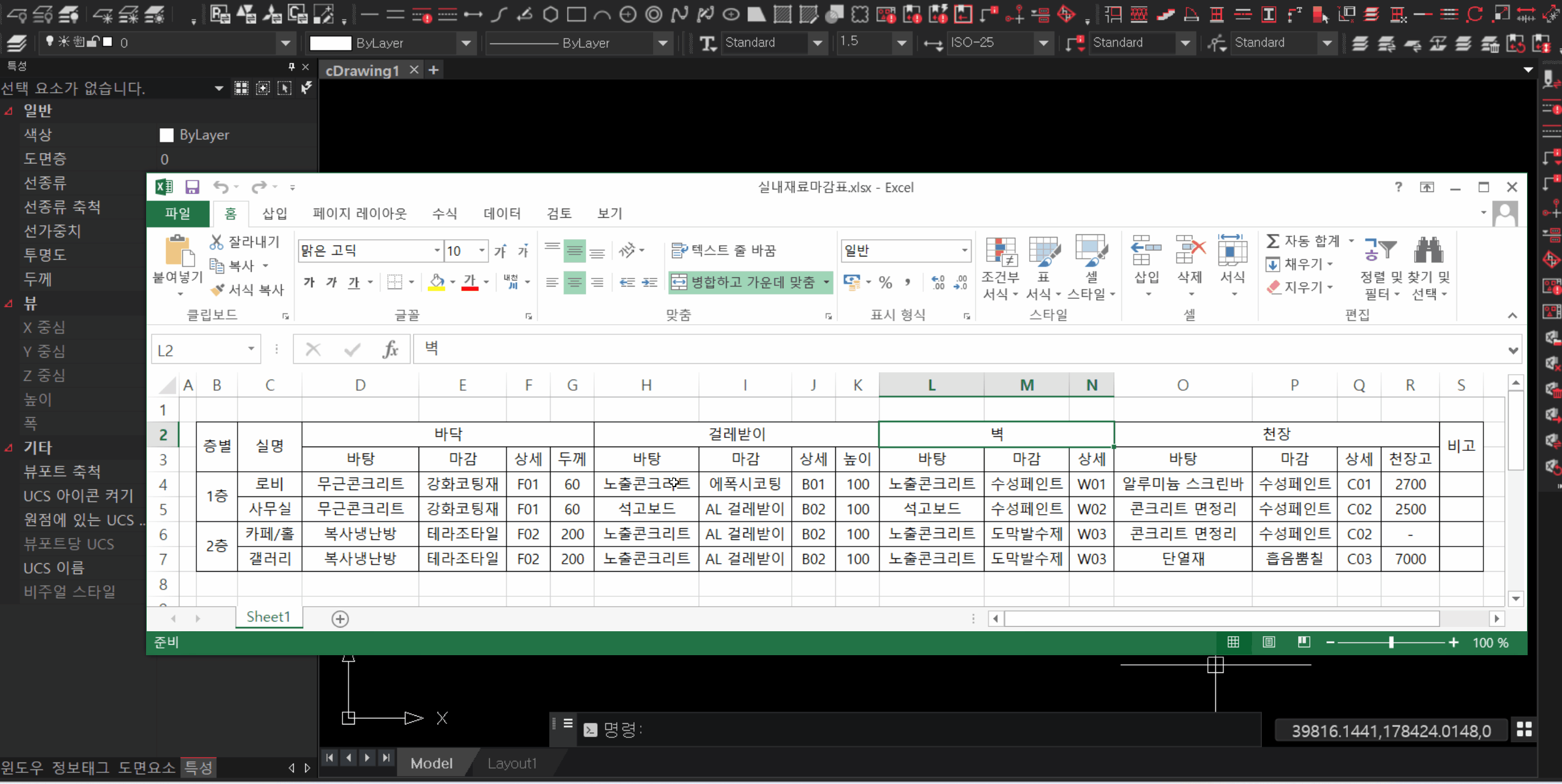This screenshot has width=1562, height=784.
Task: Click Insert cells (삽입) icon
Action: pos(1146,252)
